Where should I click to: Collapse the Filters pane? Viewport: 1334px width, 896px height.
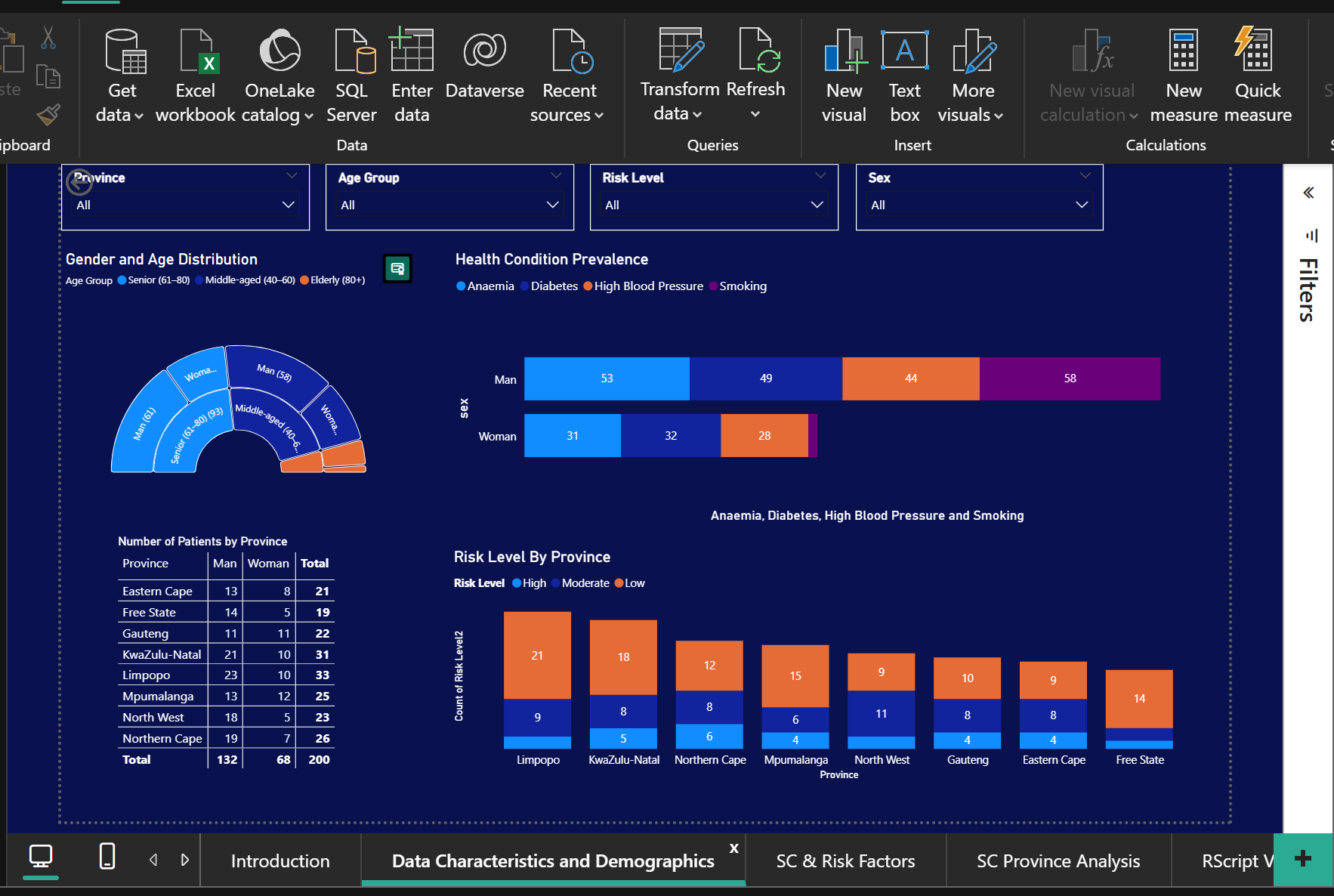coord(1308,193)
